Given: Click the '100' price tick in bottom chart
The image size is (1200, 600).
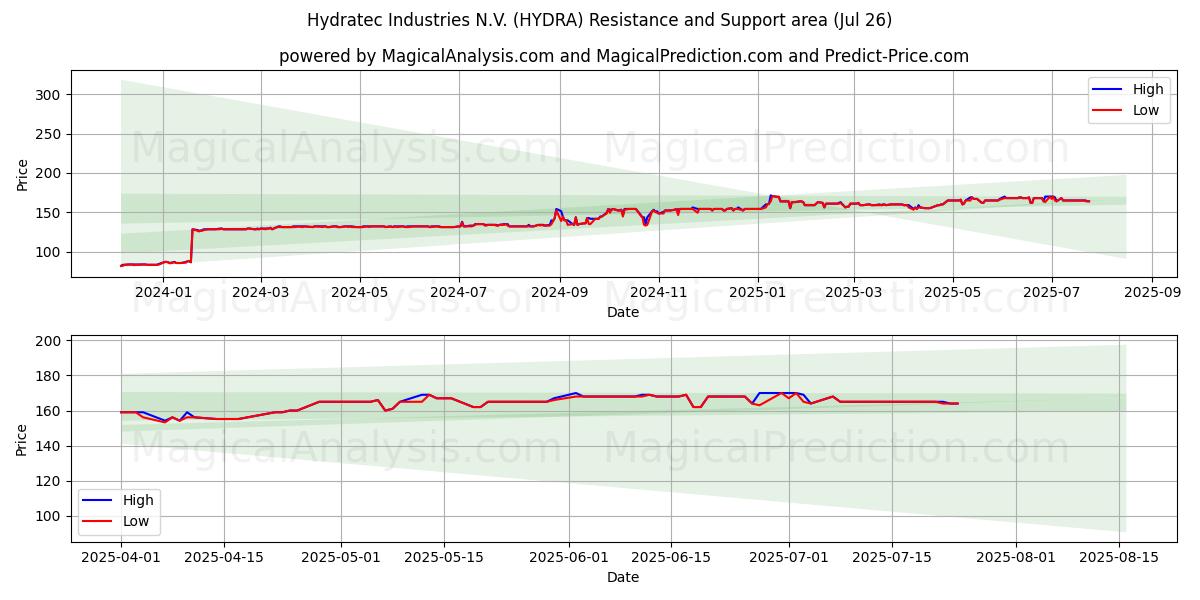Looking at the screenshot, I should (50, 516).
